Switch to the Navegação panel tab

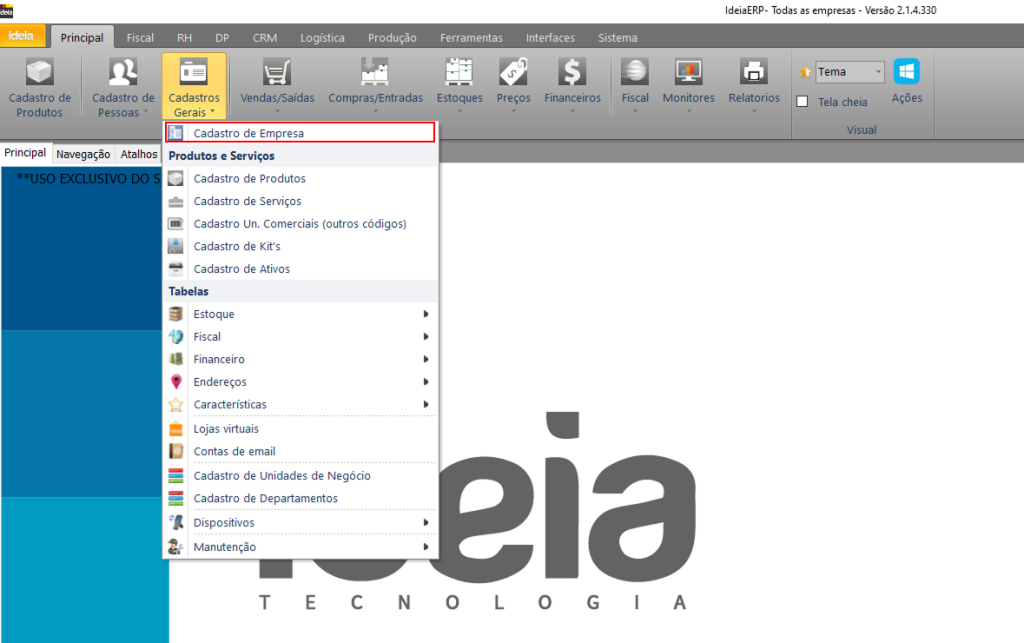tap(83, 154)
